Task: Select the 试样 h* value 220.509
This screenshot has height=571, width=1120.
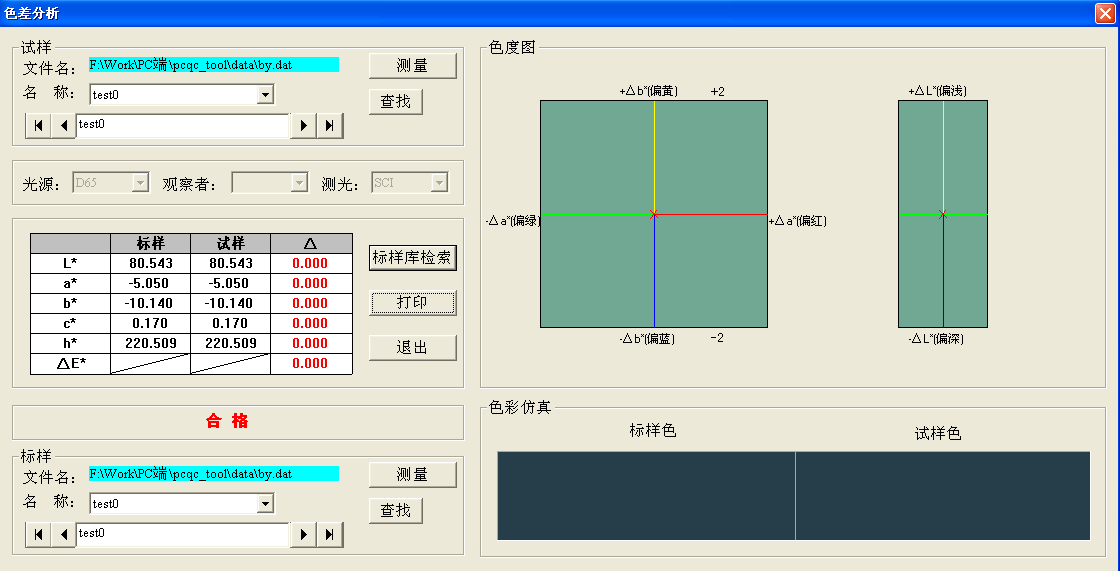Action: (231, 343)
